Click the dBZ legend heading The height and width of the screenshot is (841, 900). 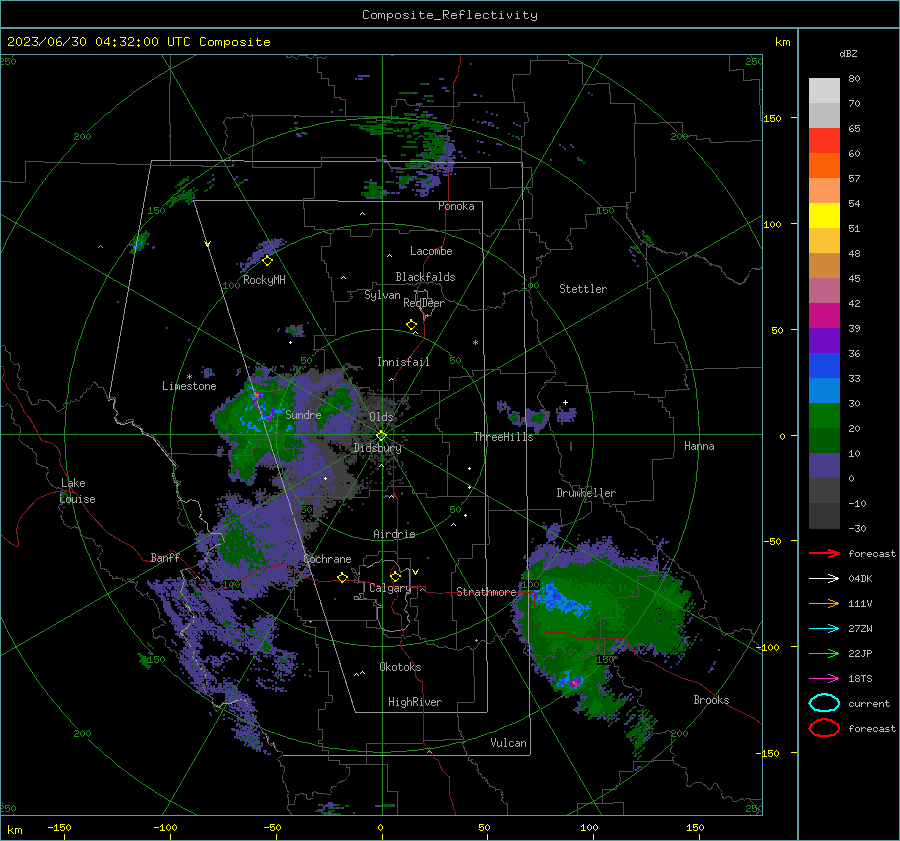(848, 53)
